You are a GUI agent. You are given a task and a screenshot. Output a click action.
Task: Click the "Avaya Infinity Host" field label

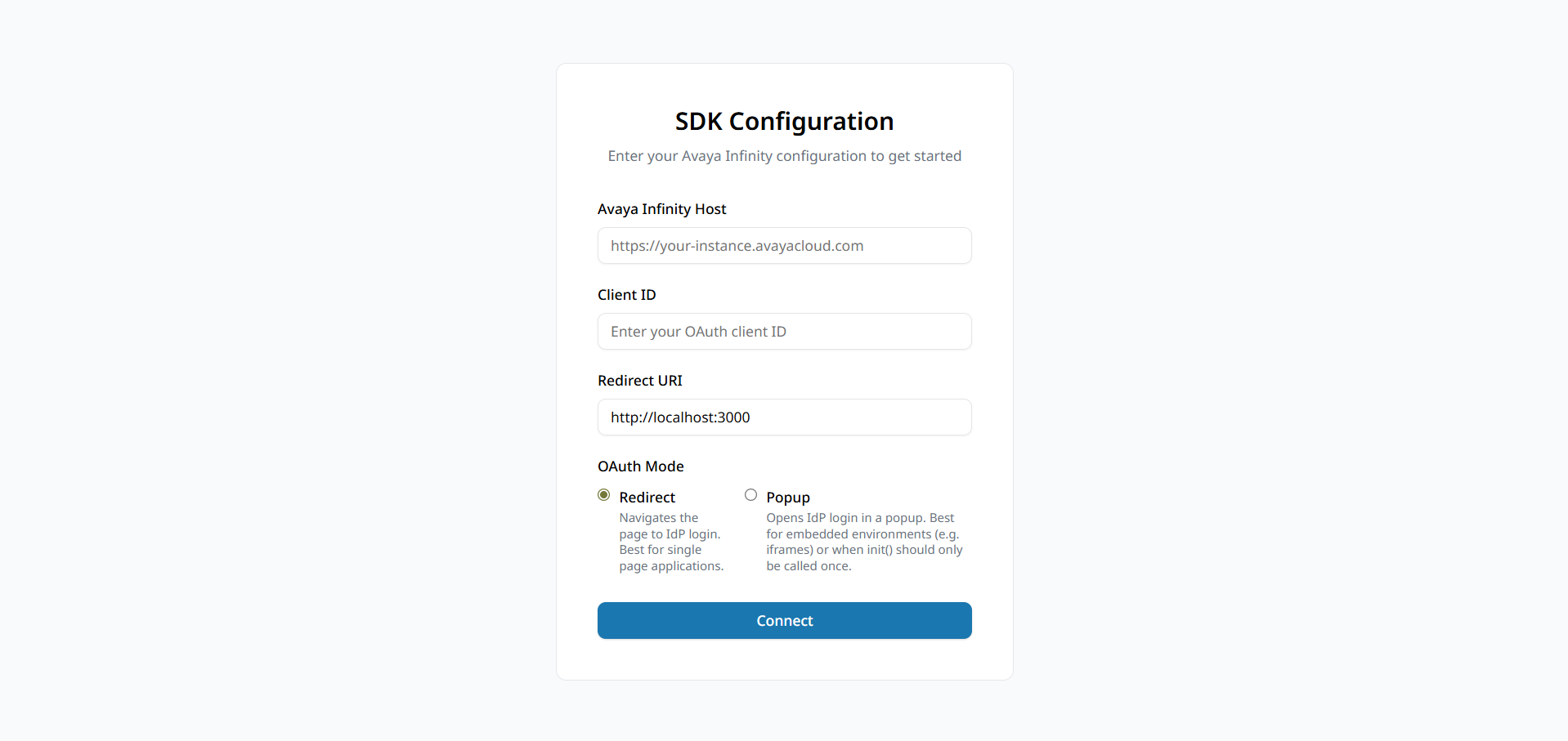(x=661, y=209)
